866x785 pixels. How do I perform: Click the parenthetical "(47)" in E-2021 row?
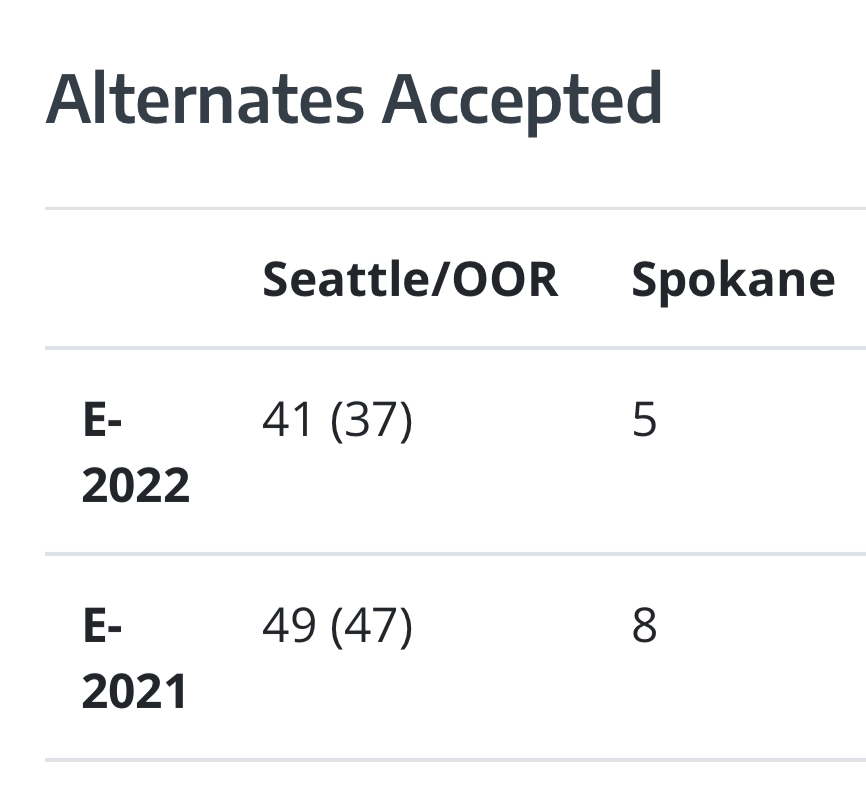[x=371, y=626]
